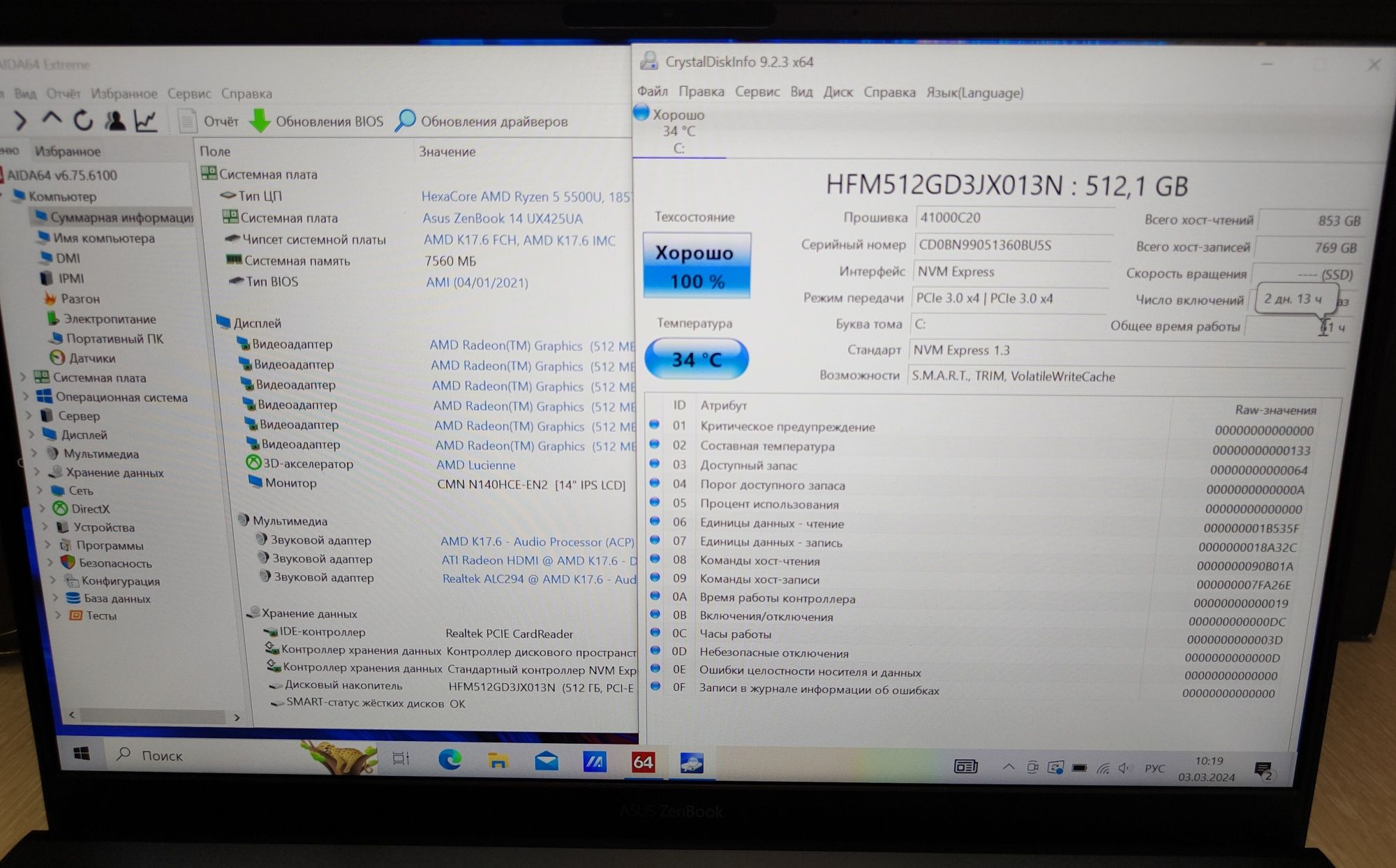The height and width of the screenshot is (868, 1396).
Task: Select Имя компьютера tree item
Action: [96, 238]
